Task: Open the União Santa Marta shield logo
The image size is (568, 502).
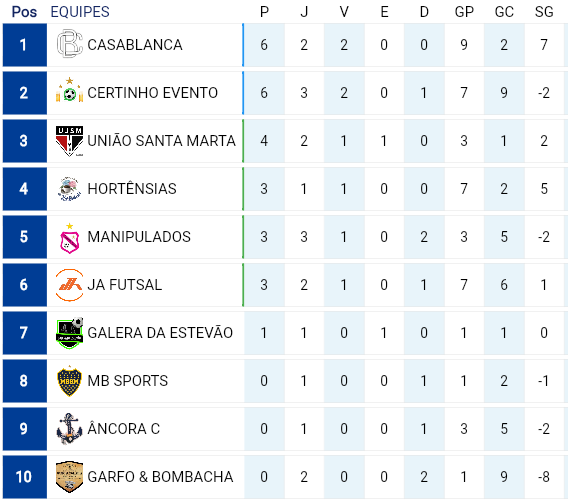Action: coord(70,141)
